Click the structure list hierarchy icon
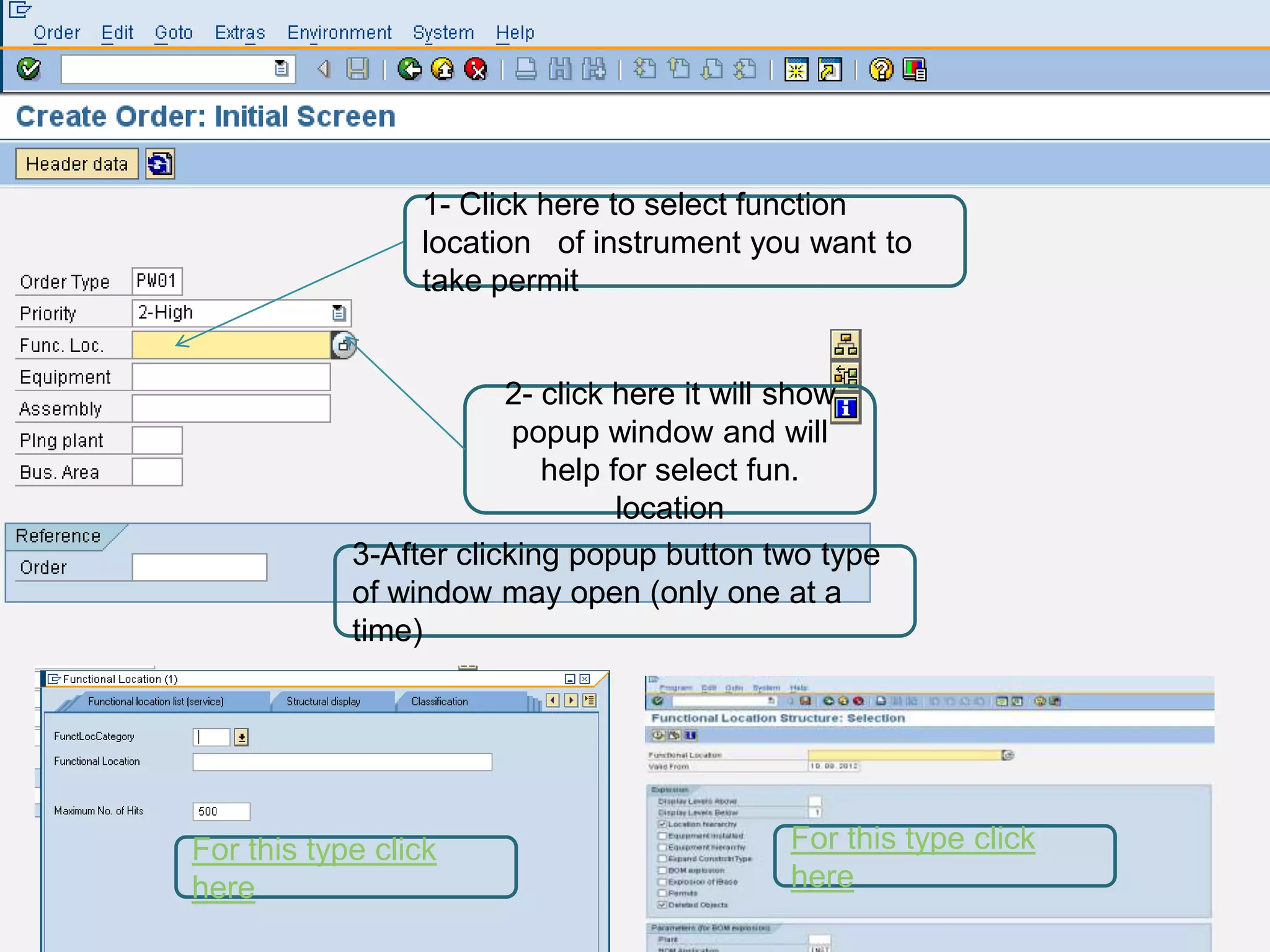This screenshot has height=952, width=1270. [846, 345]
